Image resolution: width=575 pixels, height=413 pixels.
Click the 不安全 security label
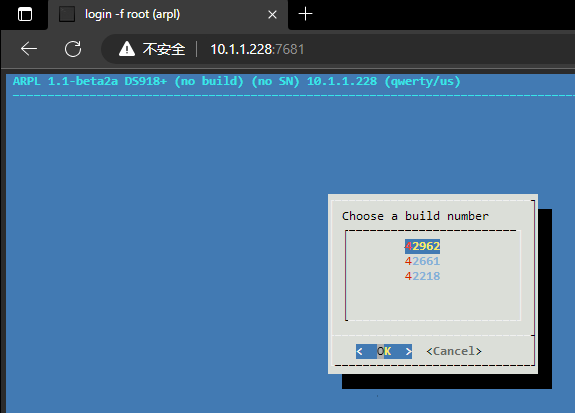[x=164, y=49]
